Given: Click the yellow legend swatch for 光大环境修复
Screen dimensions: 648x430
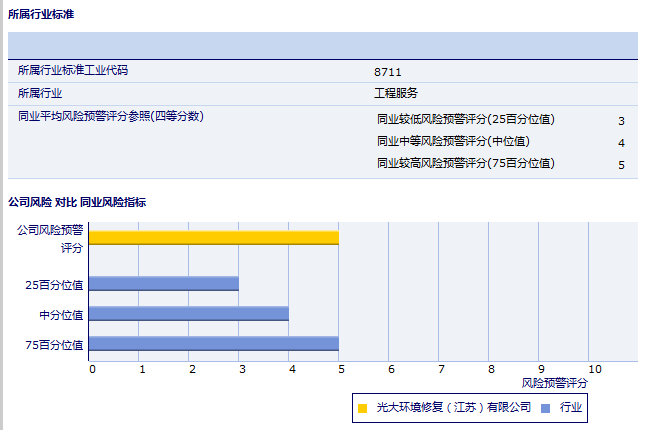Looking at the screenshot, I should coord(362,408).
